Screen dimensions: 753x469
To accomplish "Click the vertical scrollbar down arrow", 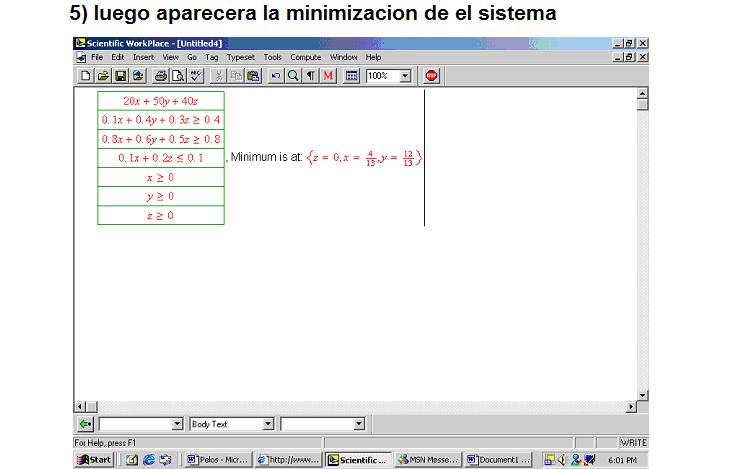I will coord(643,396).
